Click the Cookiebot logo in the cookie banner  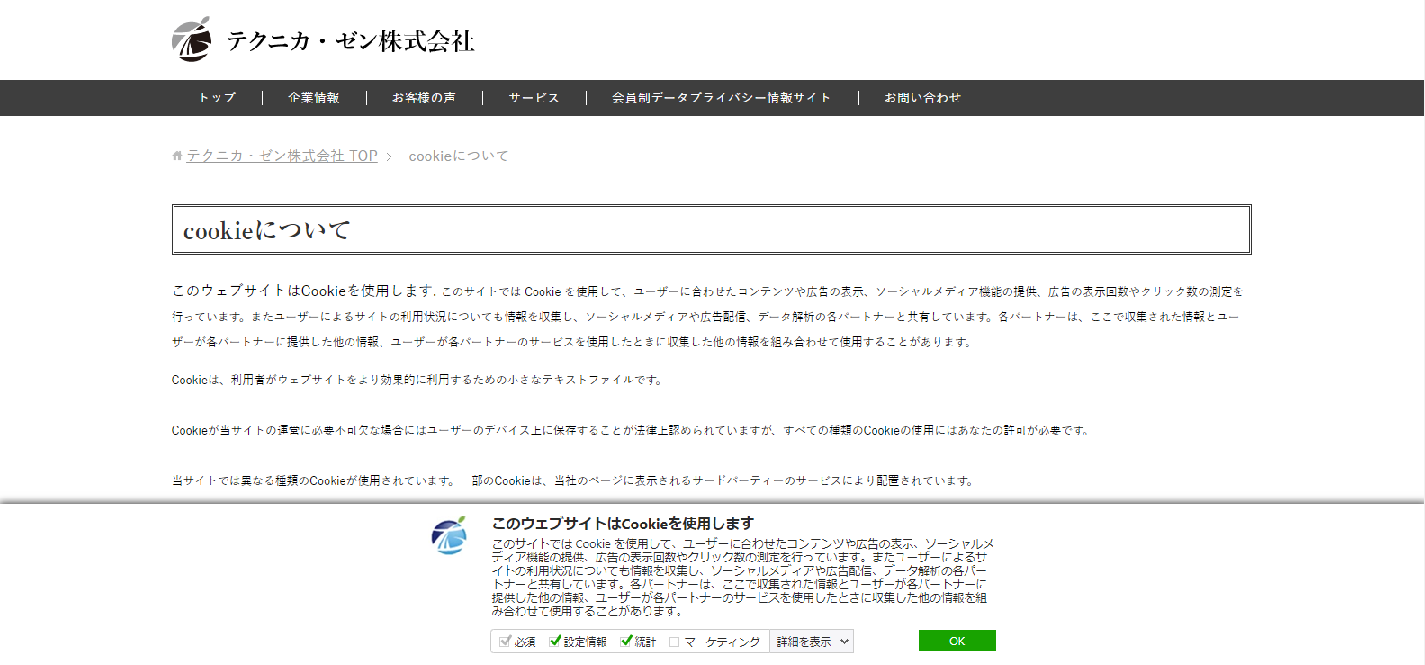point(449,536)
